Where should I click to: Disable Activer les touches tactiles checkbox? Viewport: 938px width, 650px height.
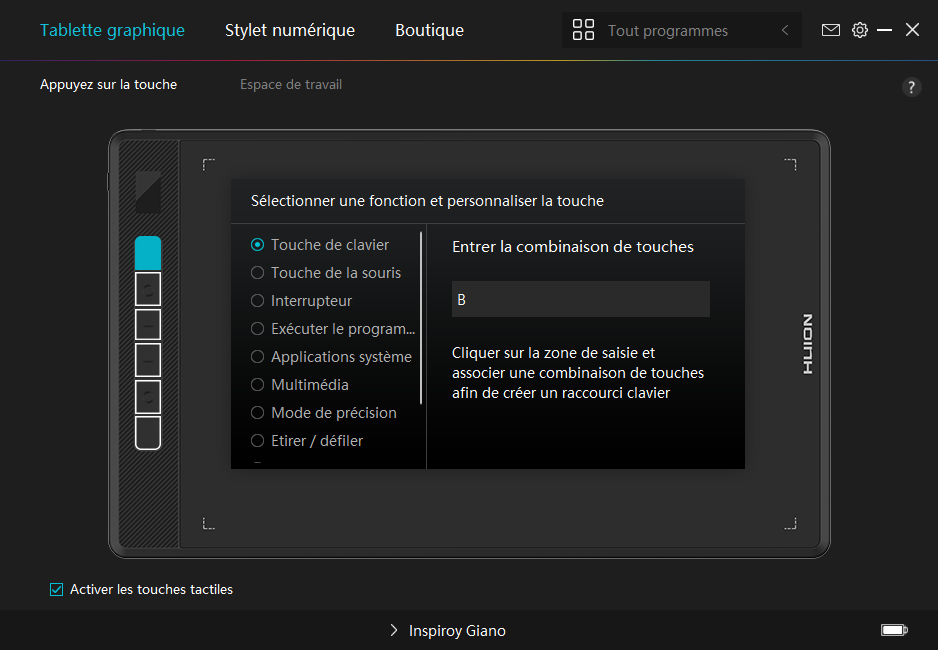click(57, 590)
